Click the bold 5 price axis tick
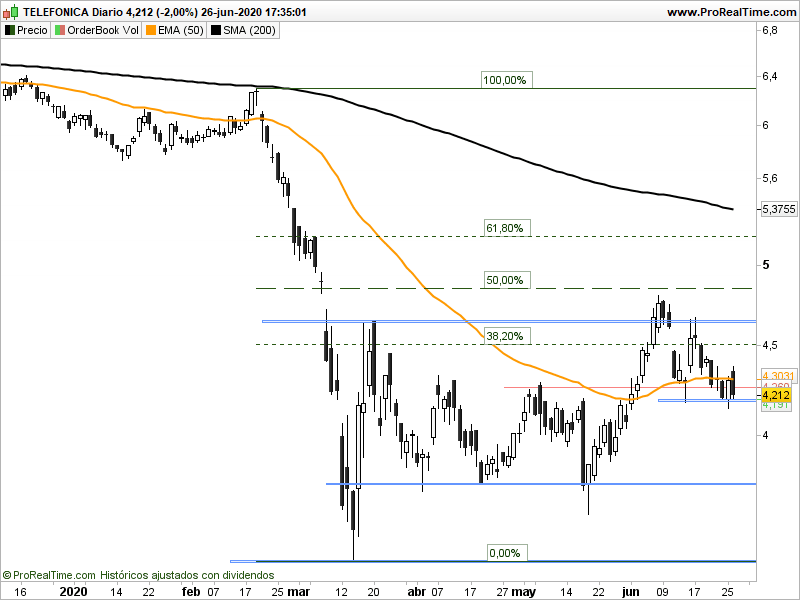Viewport: 800px width, 600px height. pyautogui.click(x=765, y=265)
